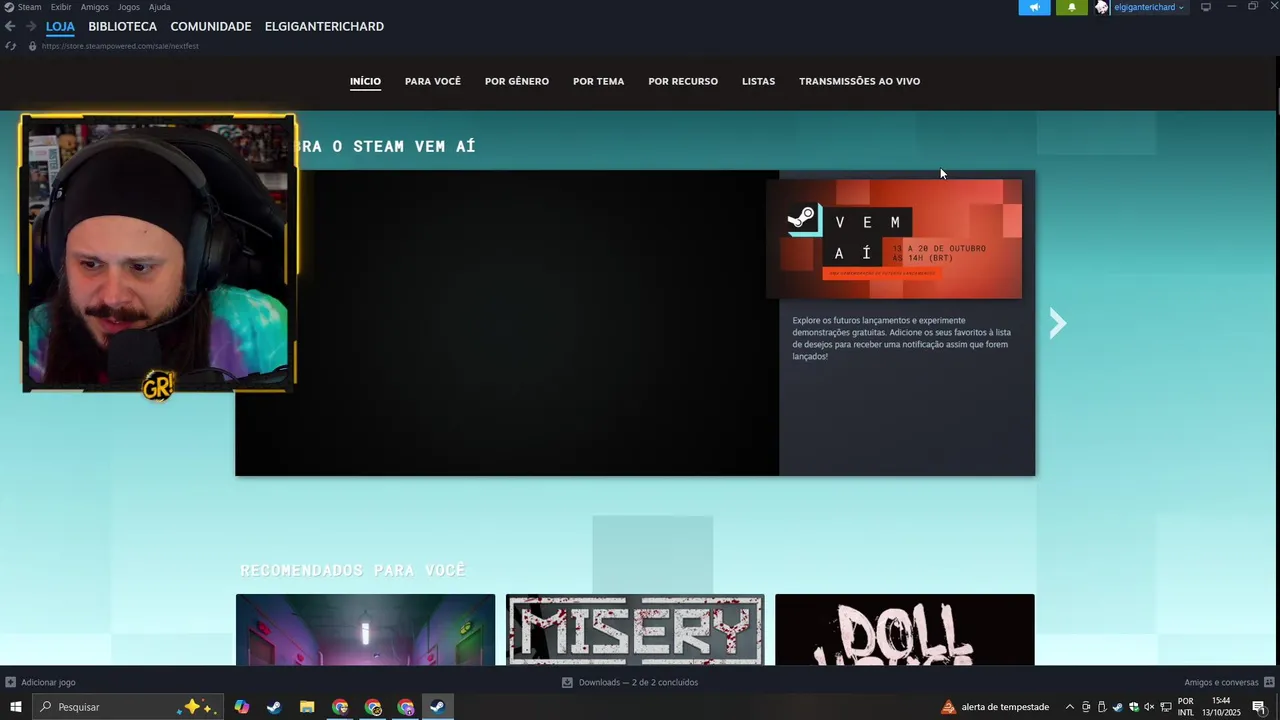Click the Meet Now camera tray icon

coord(1086,707)
